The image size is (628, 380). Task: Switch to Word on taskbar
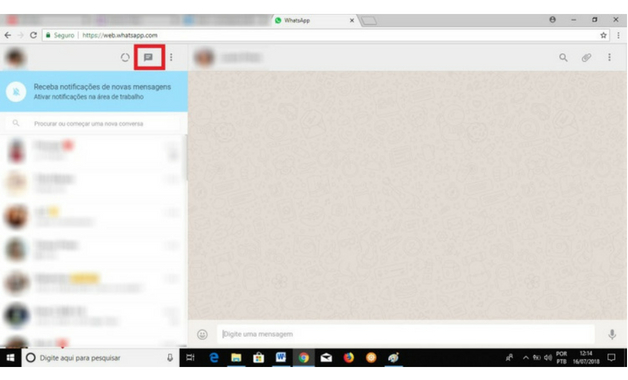281,358
